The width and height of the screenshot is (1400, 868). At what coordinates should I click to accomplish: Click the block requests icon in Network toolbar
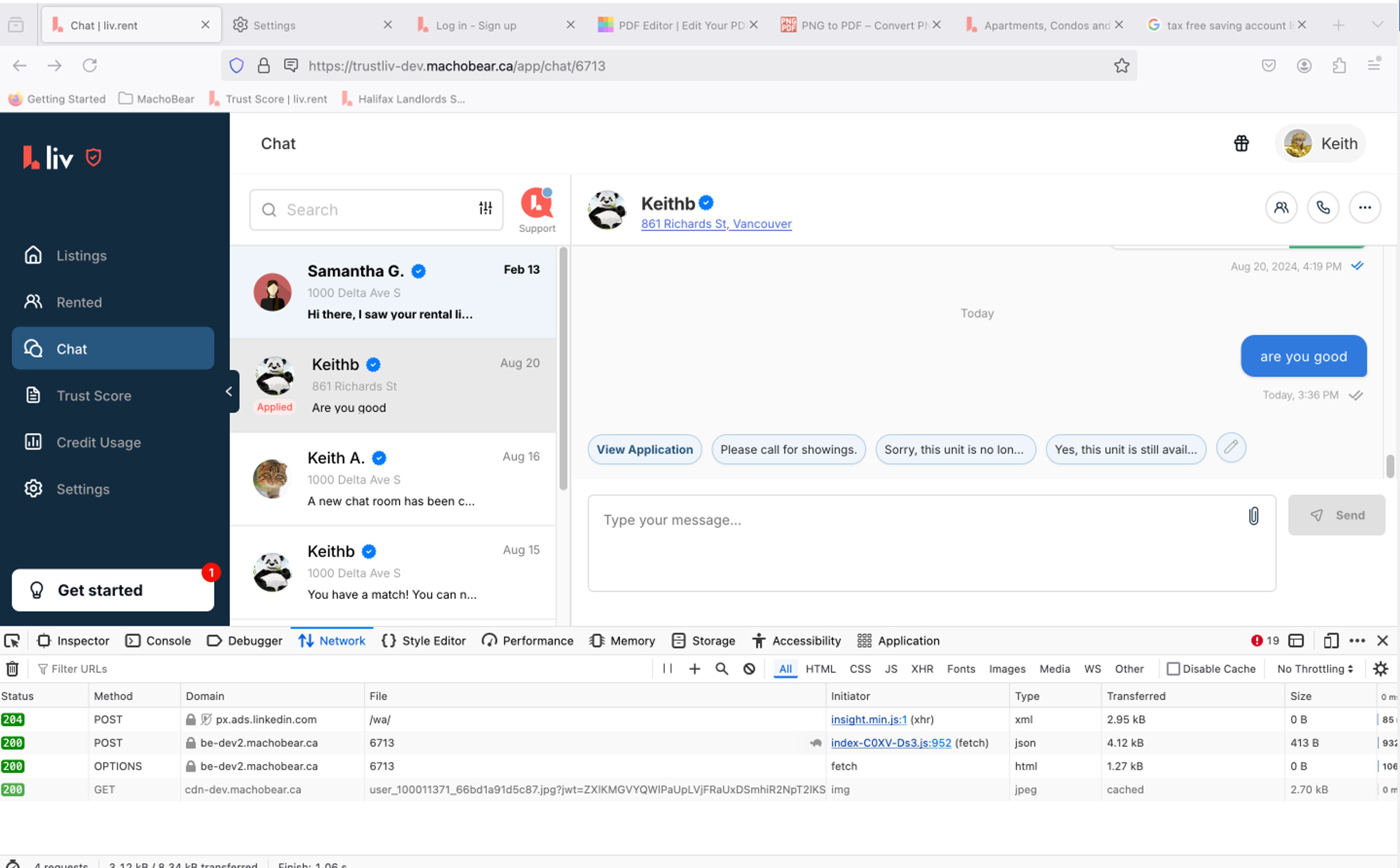tap(749, 668)
